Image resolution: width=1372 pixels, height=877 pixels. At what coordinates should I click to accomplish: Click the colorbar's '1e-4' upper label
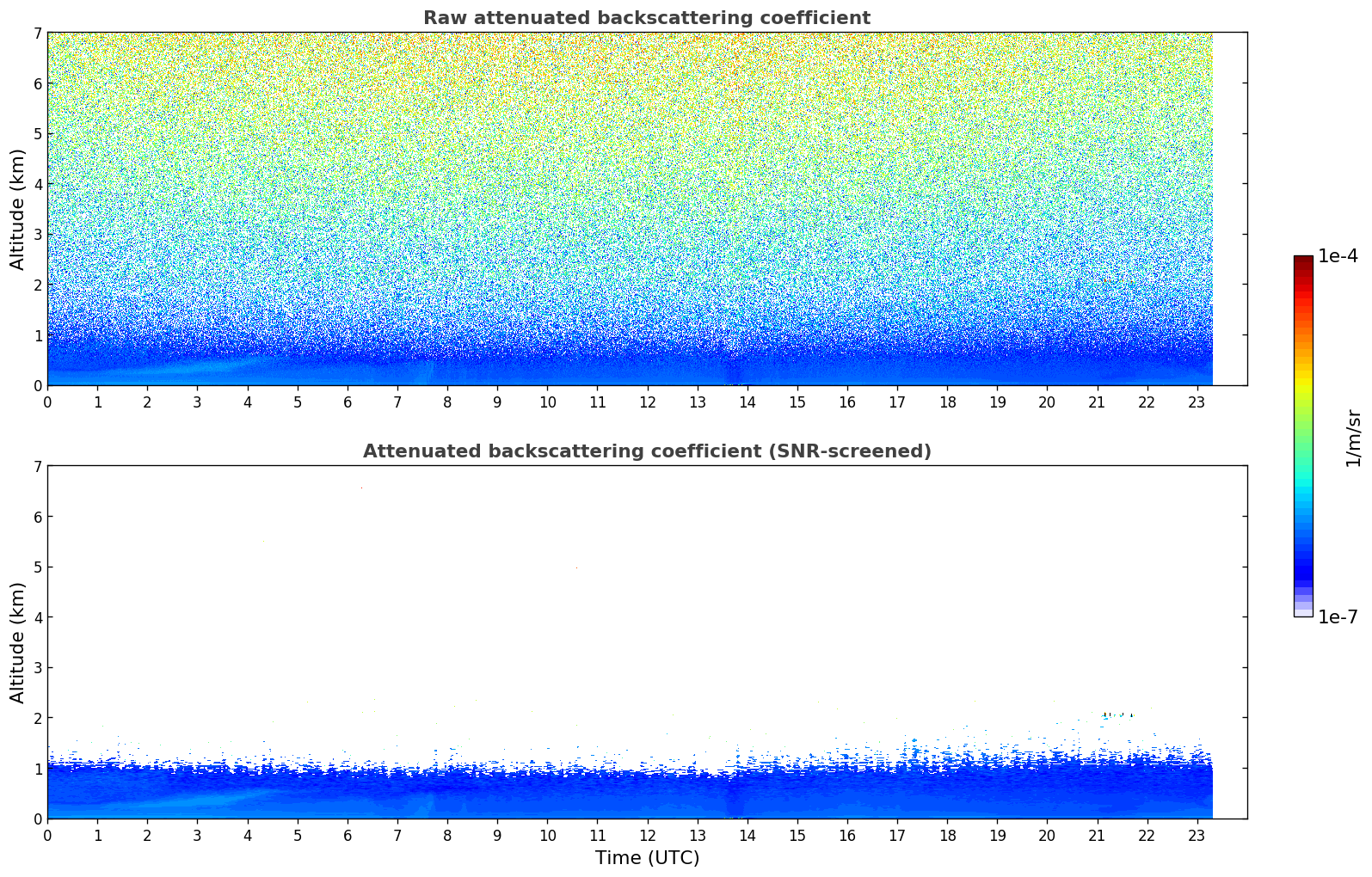1338,256
